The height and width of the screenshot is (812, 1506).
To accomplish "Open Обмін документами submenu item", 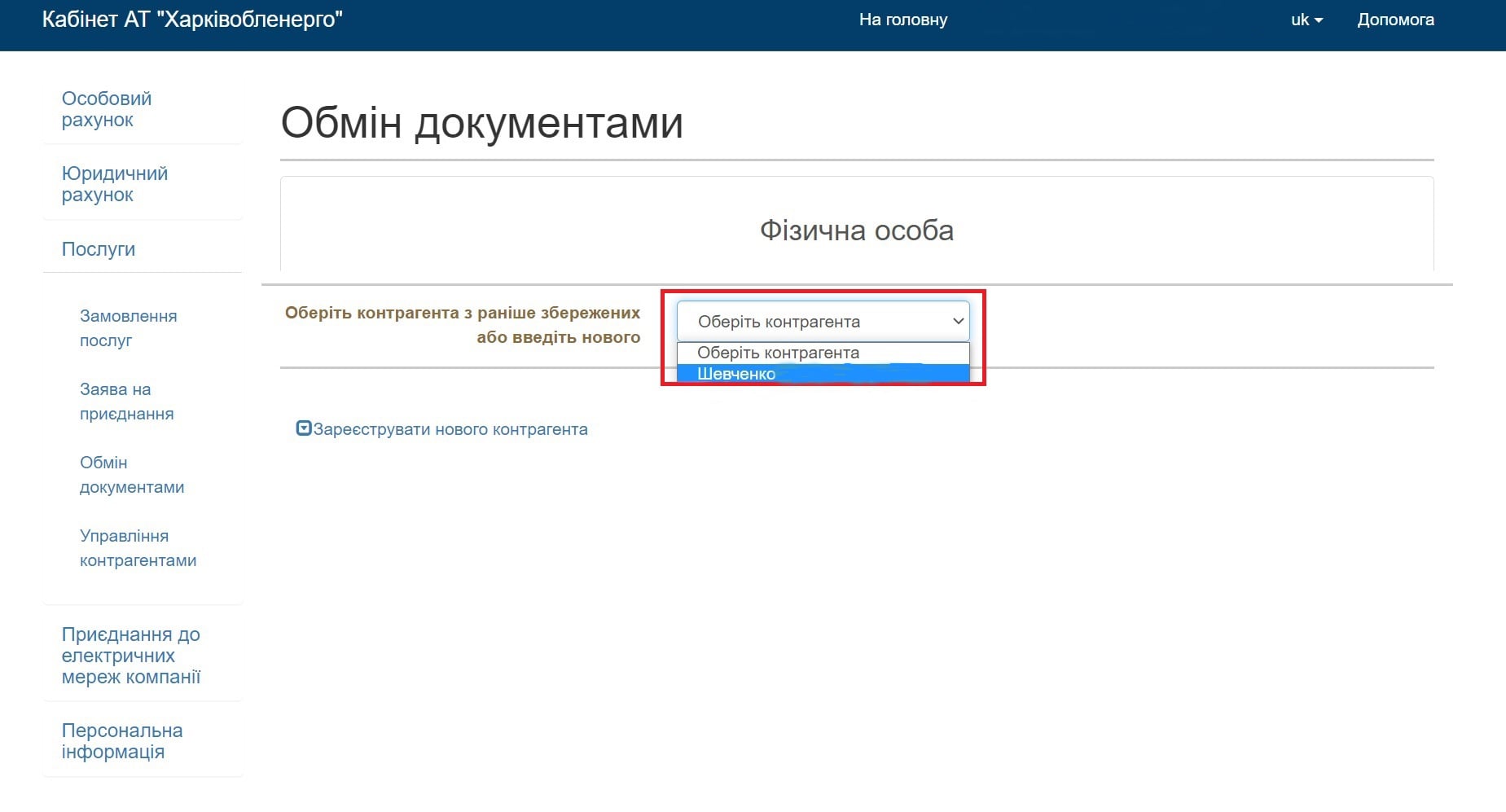I will 132,475.
